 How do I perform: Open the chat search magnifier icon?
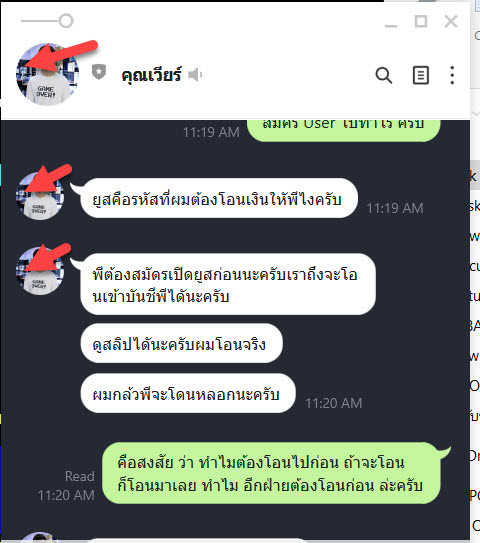point(384,75)
